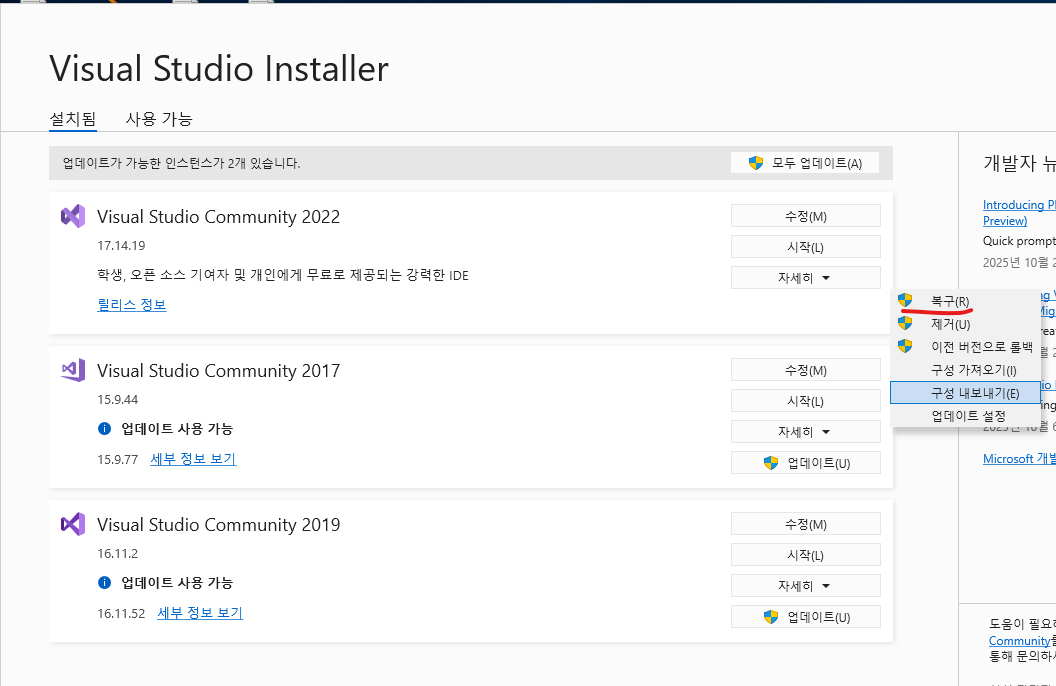Click shield icon on VS 2017 업데이트(U) button
This screenshot has height=686, width=1056.
coord(771,463)
